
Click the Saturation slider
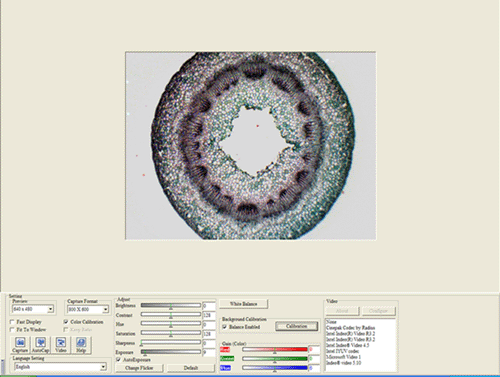point(171,333)
